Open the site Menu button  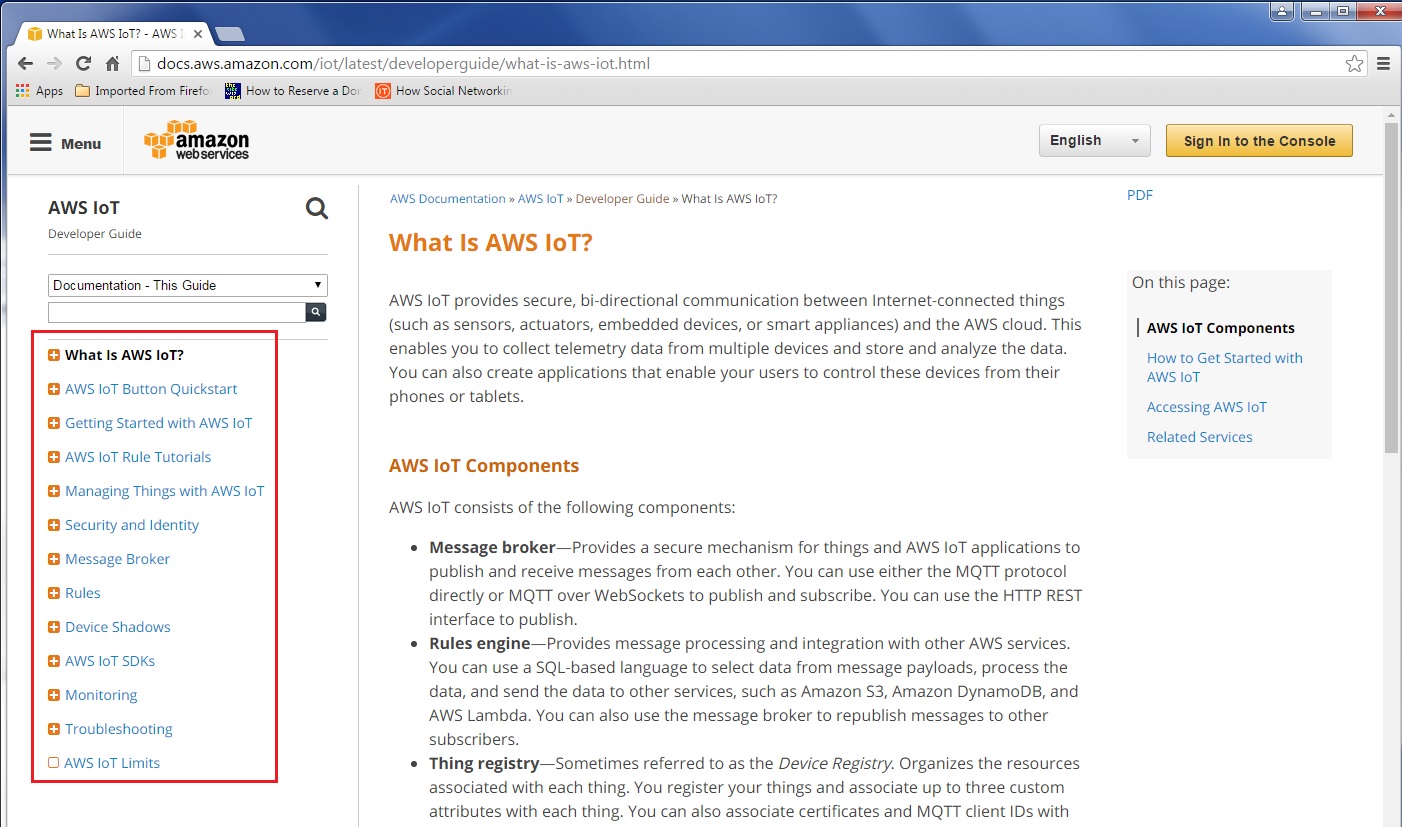65,143
